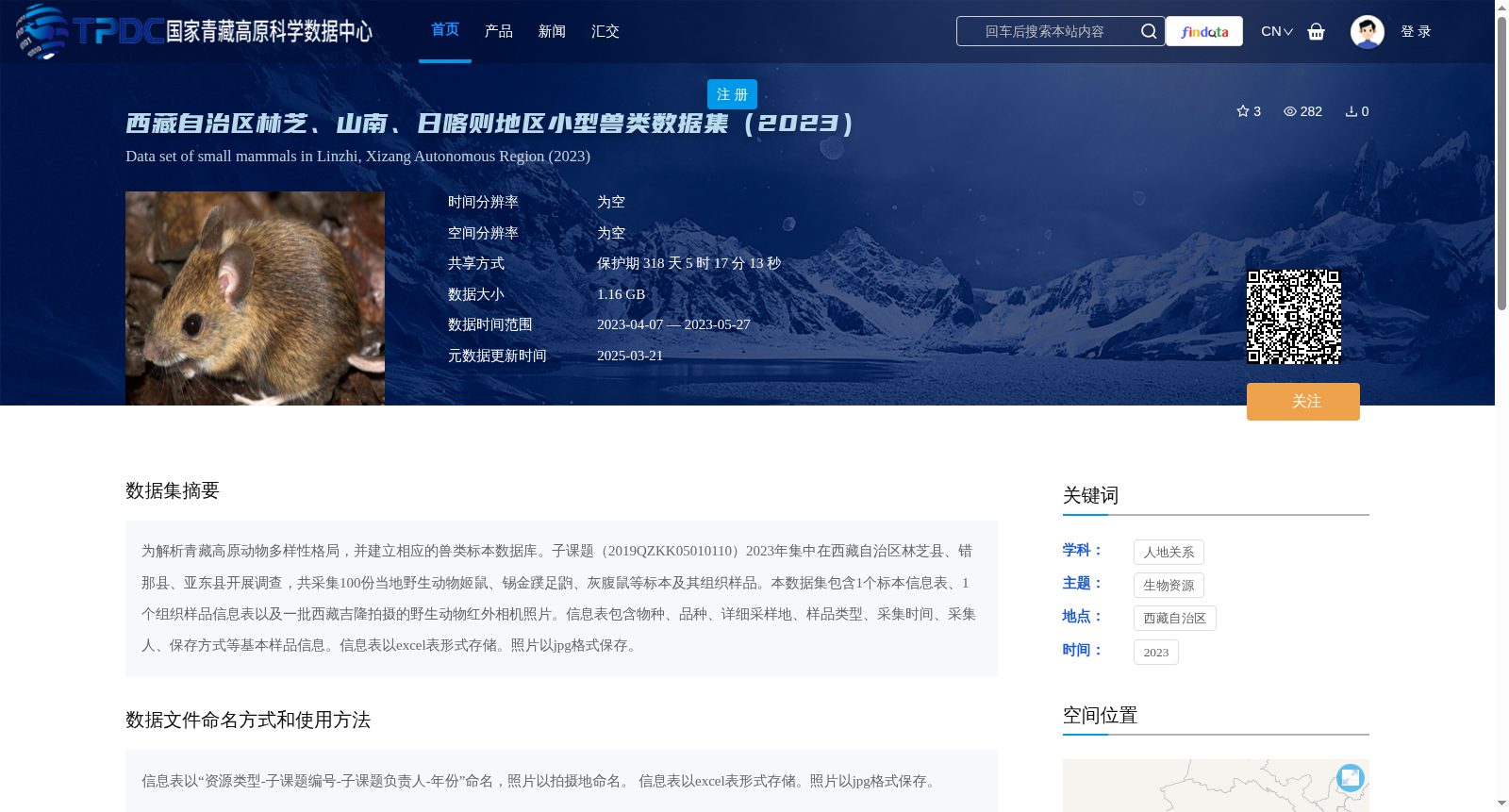Open the shopping basket icon
This screenshot has height=812, width=1509.
tap(1317, 31)
